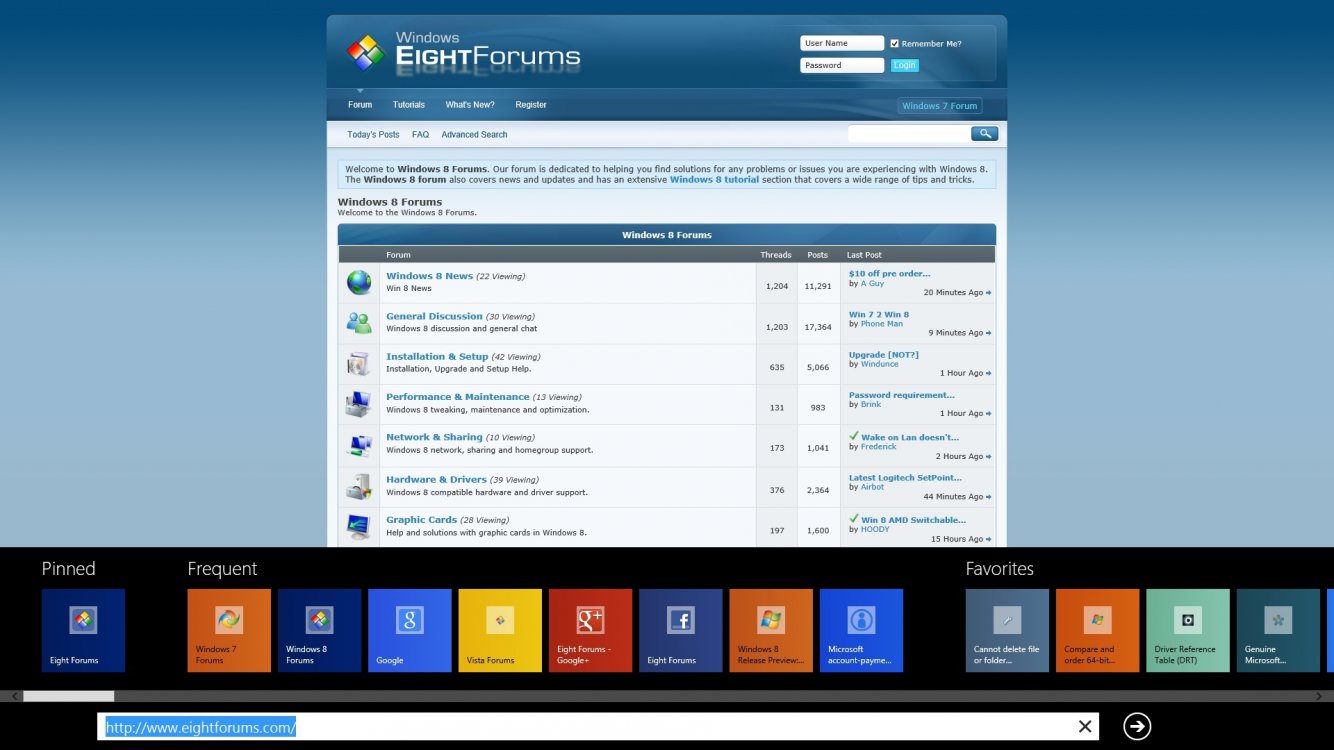Click the forum search magnifier button
Image resolution: width=1334 pixels, height=750 pixels.
(x=984, y=134)
